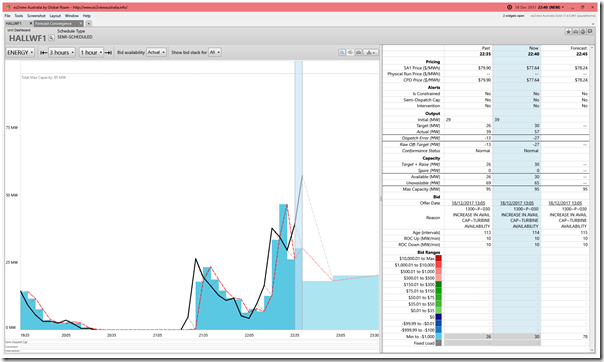Open the Tools menu
The width and height of the screenshot is (604, 362).
[x=18, y=16]
